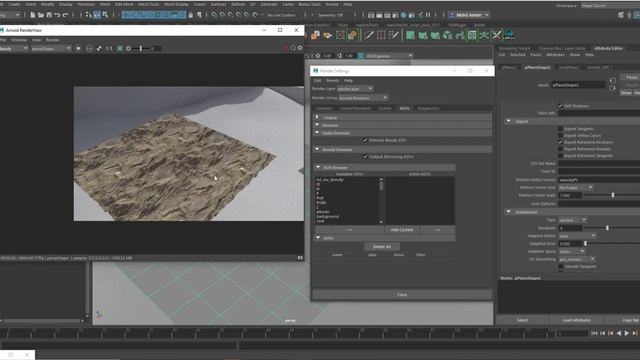
Task: Toggle the Denoise Beauty AOV checkbox
Action: (x=365, y=140)
